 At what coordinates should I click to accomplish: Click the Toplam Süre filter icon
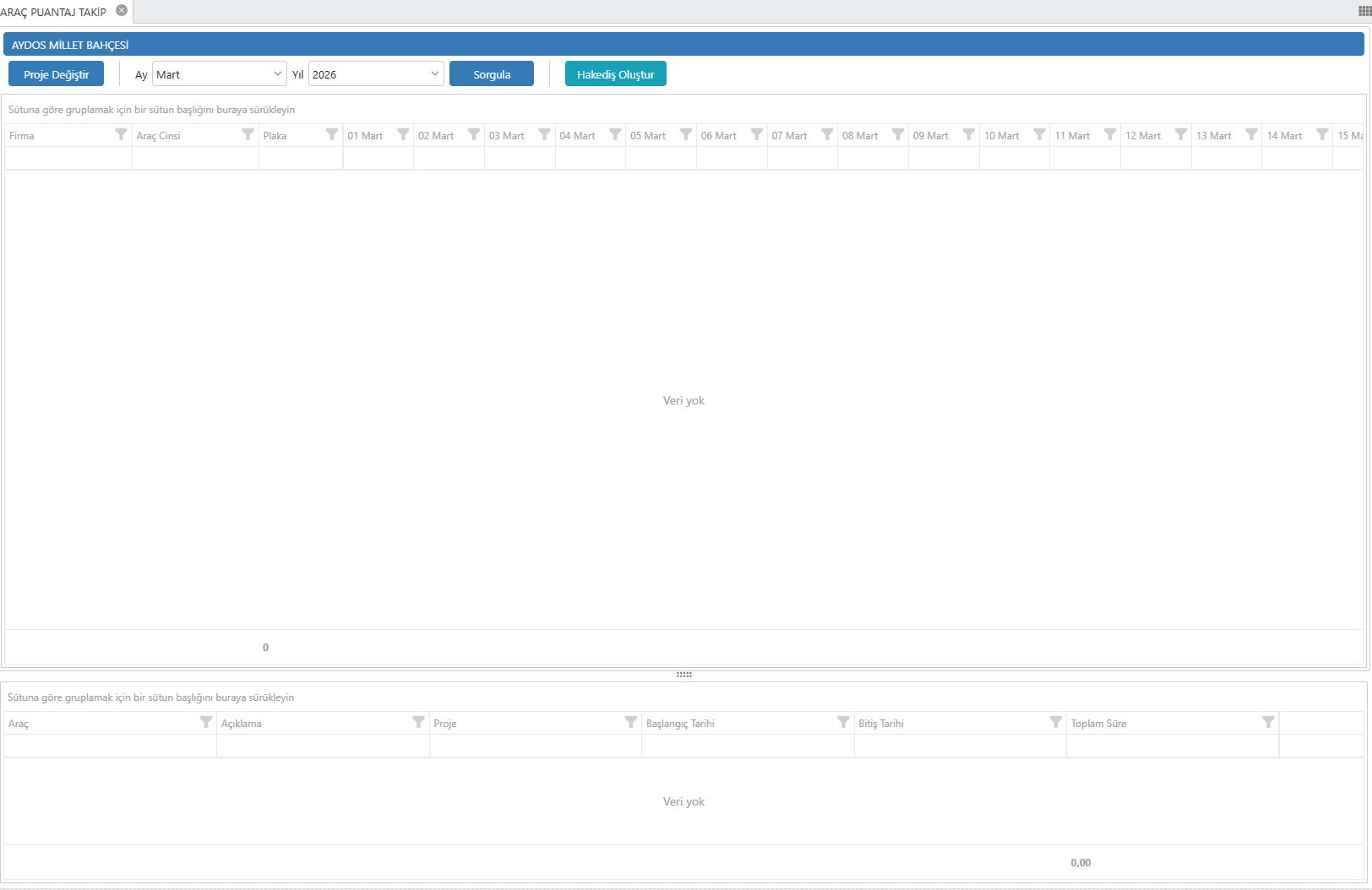coord(1268,723)
